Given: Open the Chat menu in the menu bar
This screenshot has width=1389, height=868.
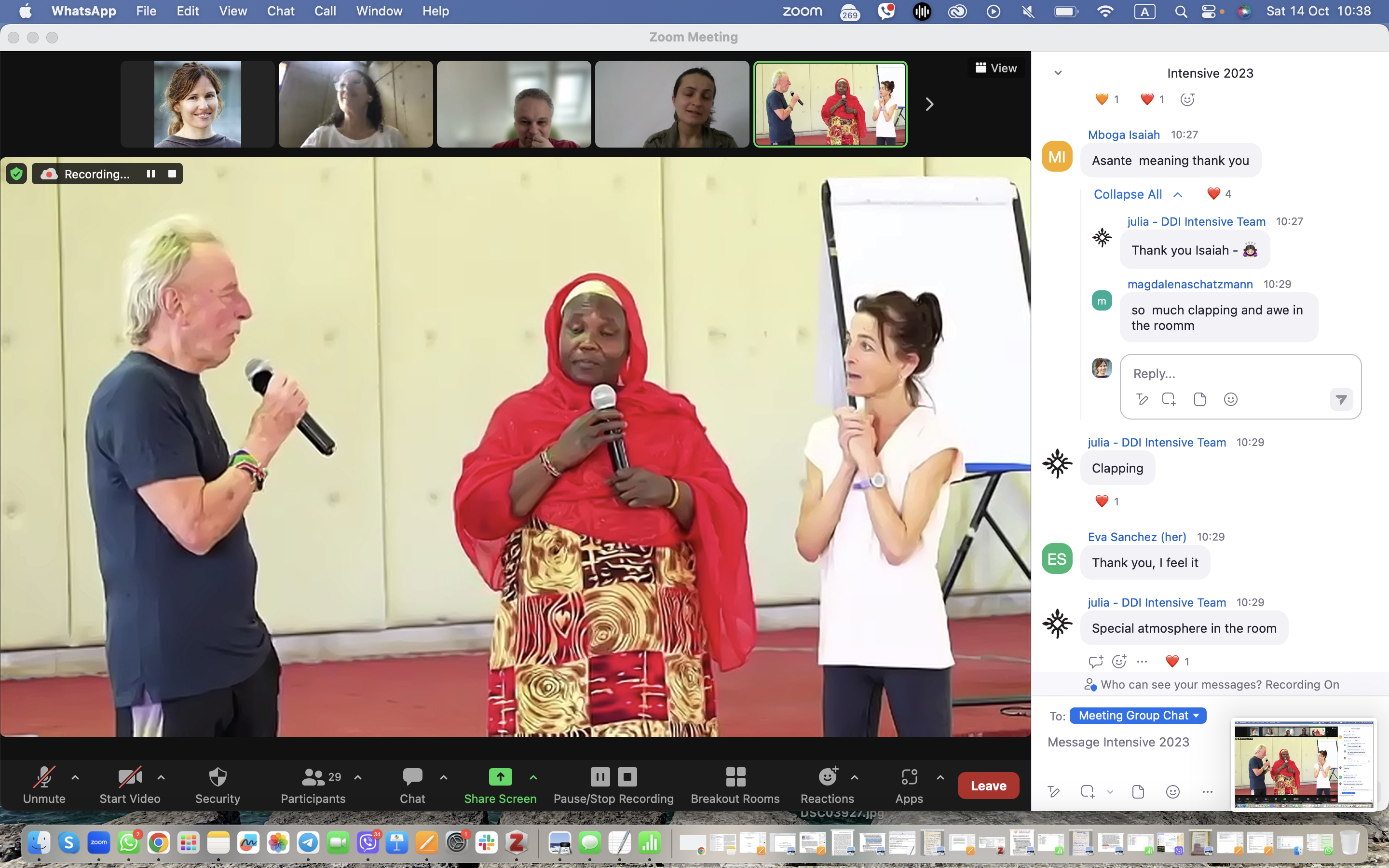Looking at the screenshot, I should (280, 11).
